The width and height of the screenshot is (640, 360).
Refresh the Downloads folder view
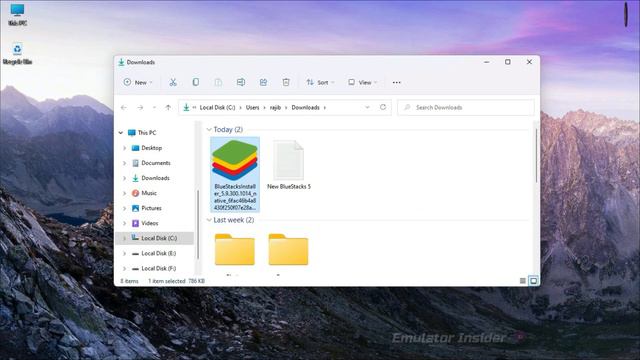tap(383, 107)
